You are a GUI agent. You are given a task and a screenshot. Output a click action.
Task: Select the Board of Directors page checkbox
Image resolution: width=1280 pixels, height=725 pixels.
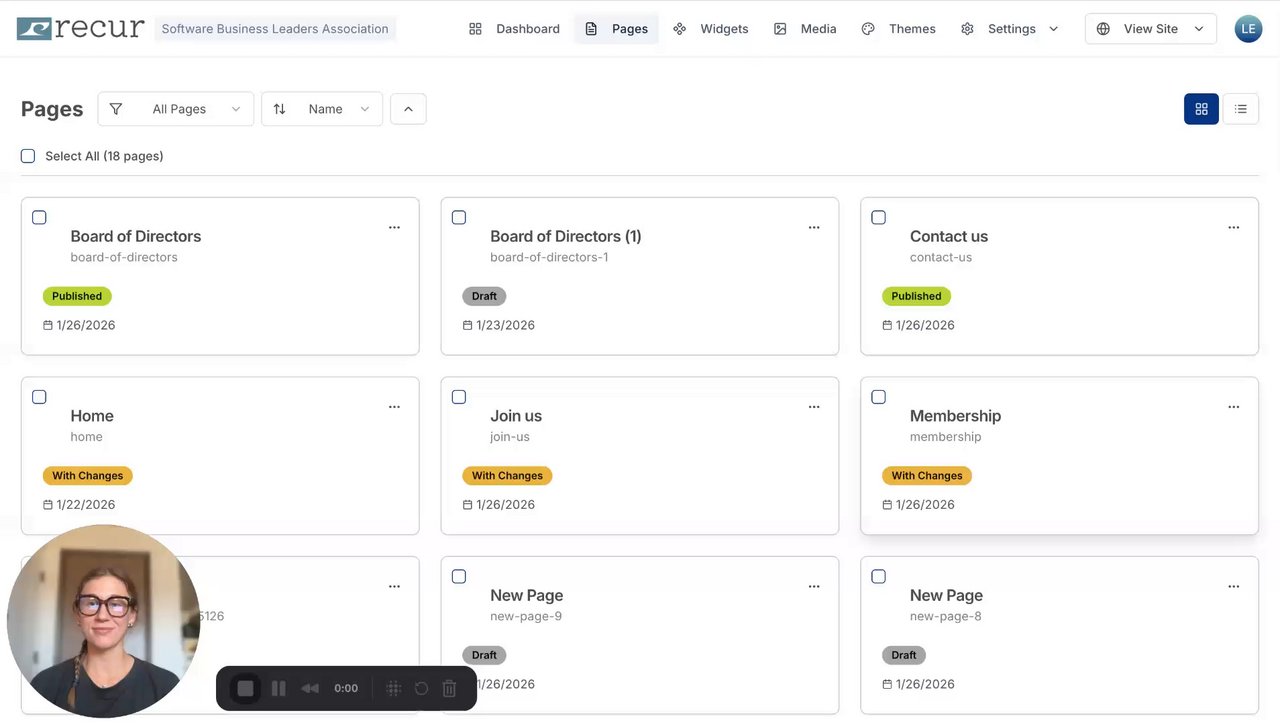tap(39, 217)
